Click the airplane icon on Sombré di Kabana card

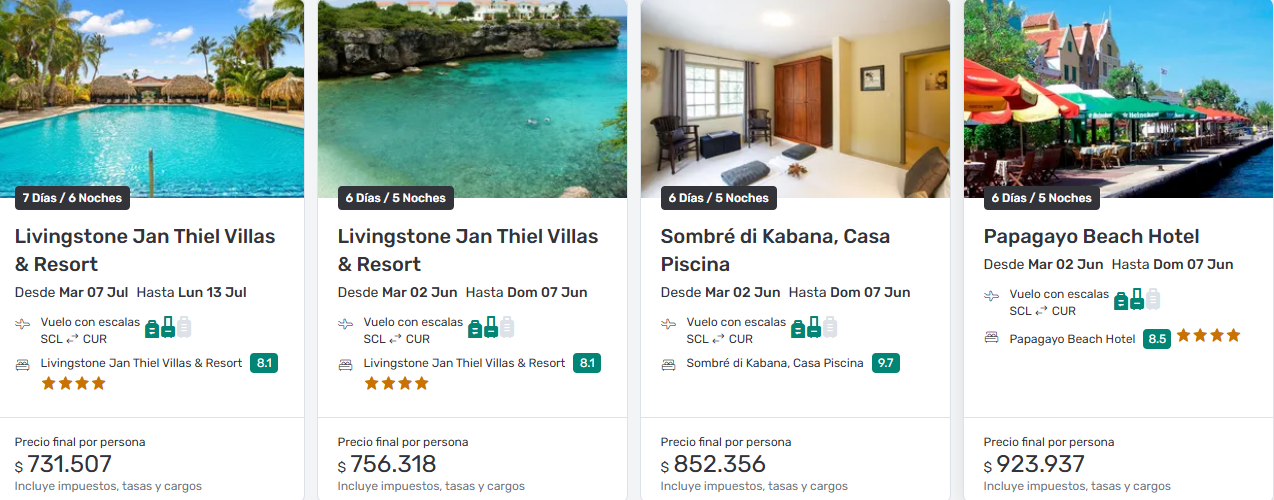(x=668, y=324)
